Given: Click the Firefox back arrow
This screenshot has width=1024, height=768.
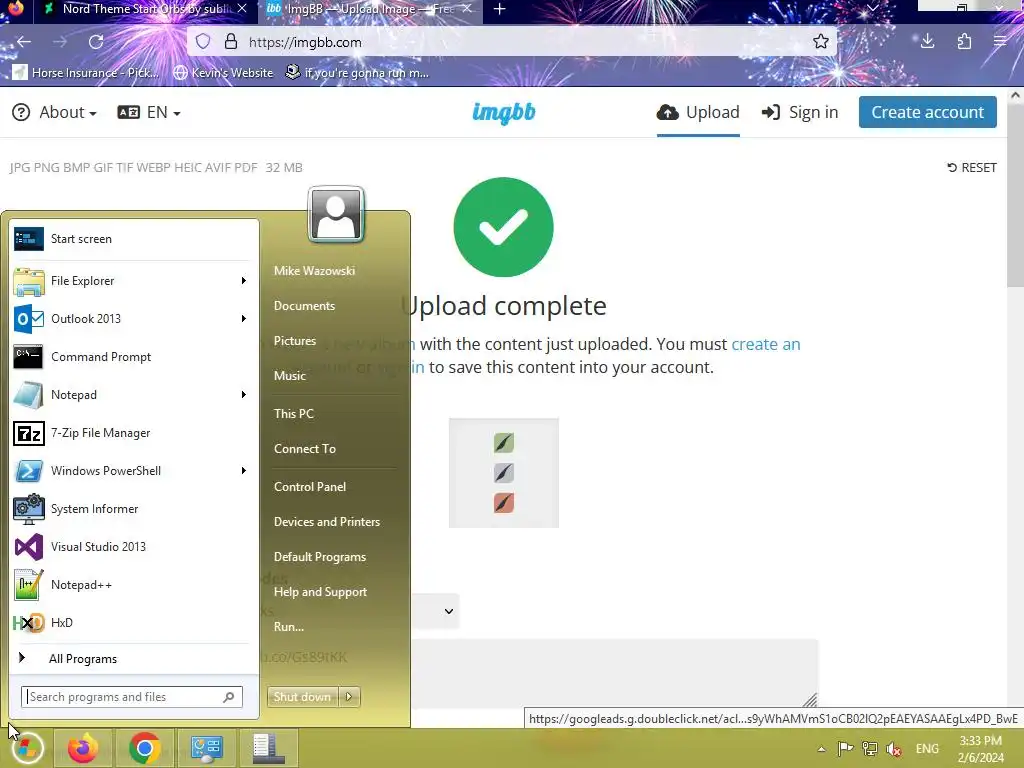Looking at the screenshot, I should click(24, 42).
